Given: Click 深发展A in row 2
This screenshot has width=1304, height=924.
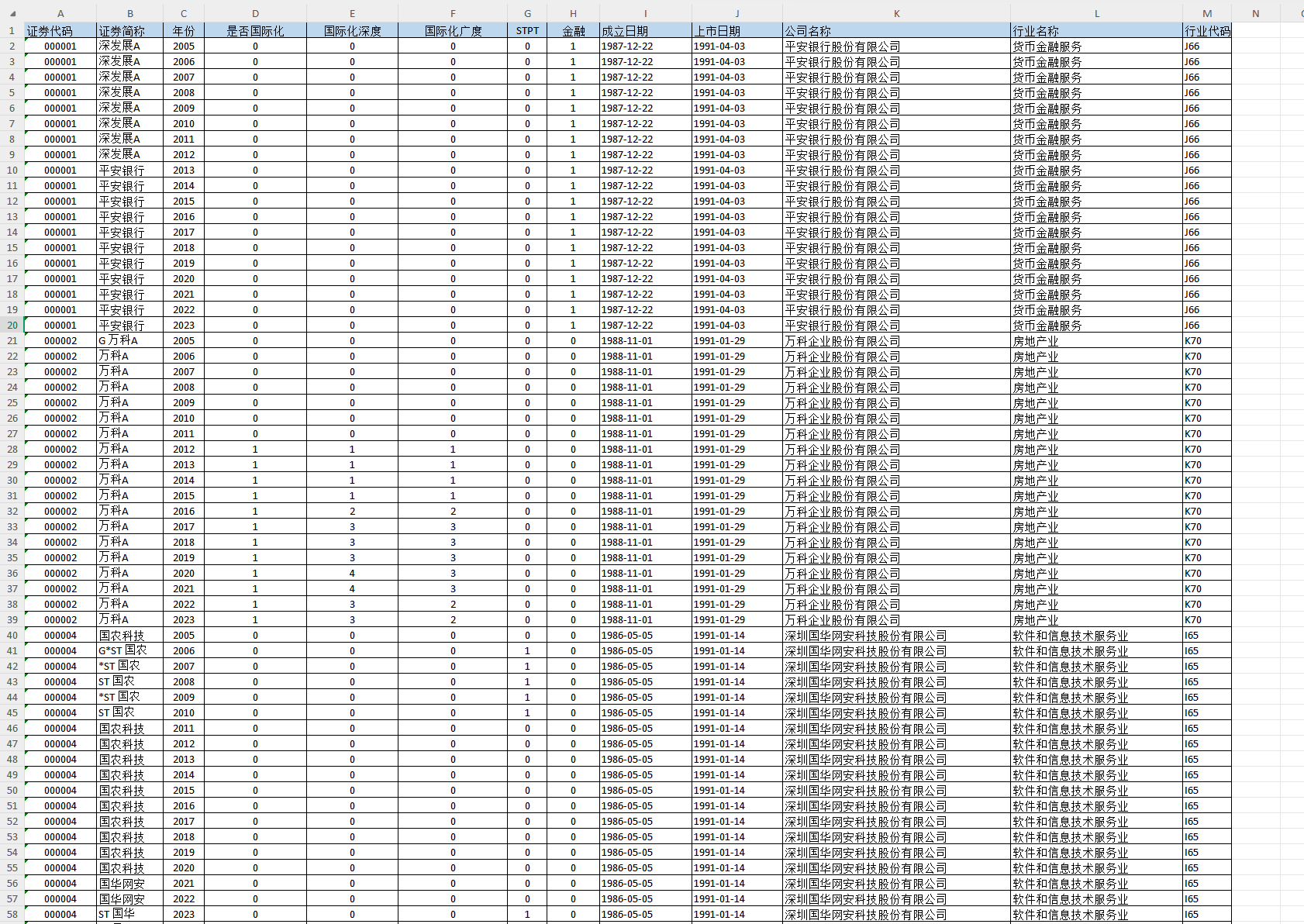Looking at the screenshot, I should point(130,47).
